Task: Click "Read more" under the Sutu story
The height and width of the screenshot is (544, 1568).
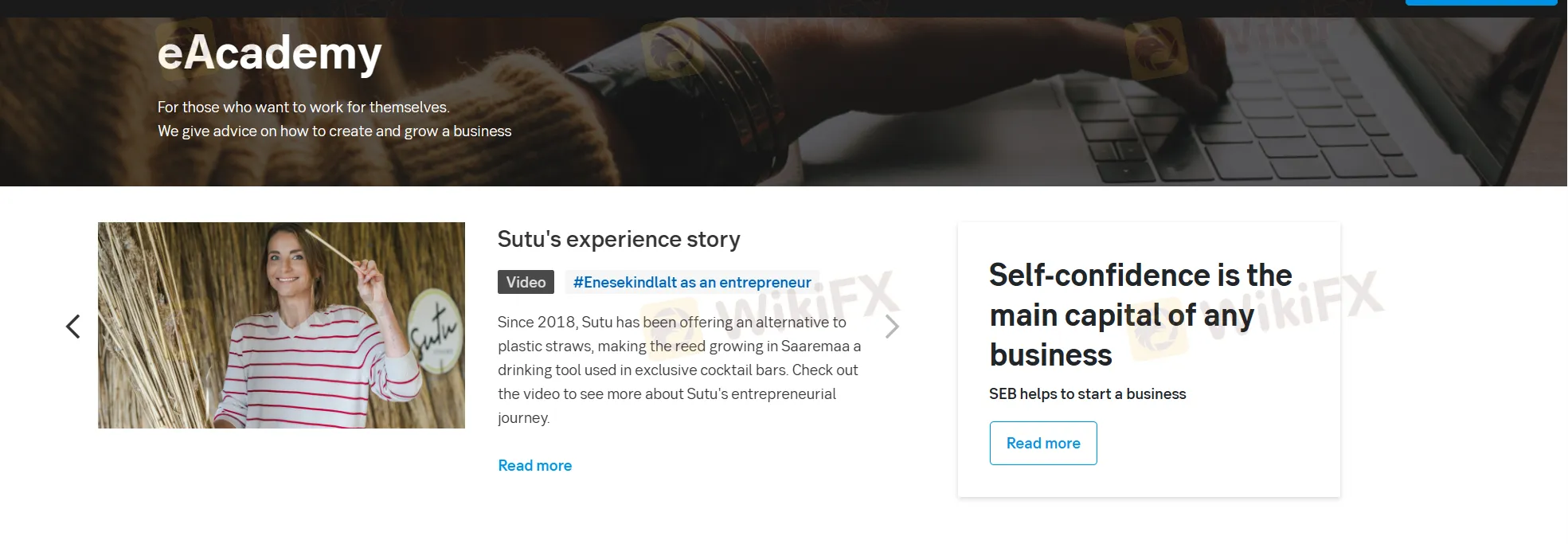Action: point(534,465)
